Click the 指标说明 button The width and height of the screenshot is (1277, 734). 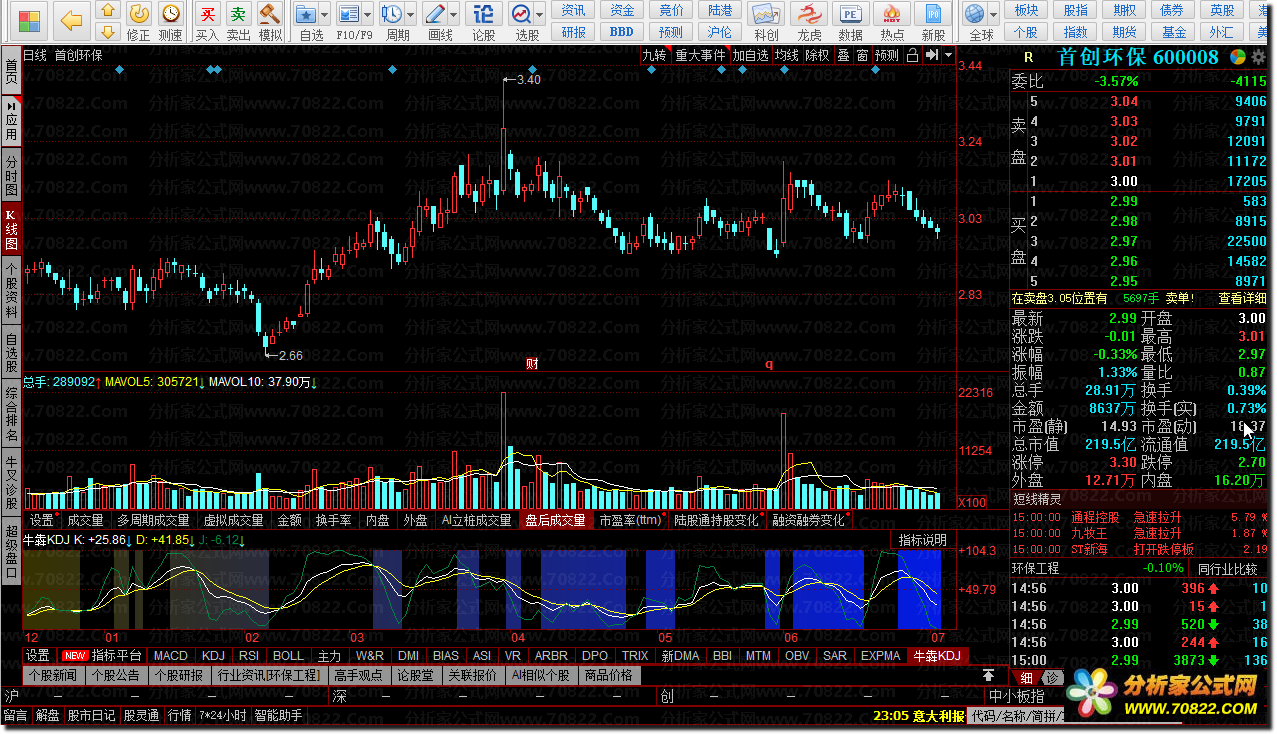[922, 540]
